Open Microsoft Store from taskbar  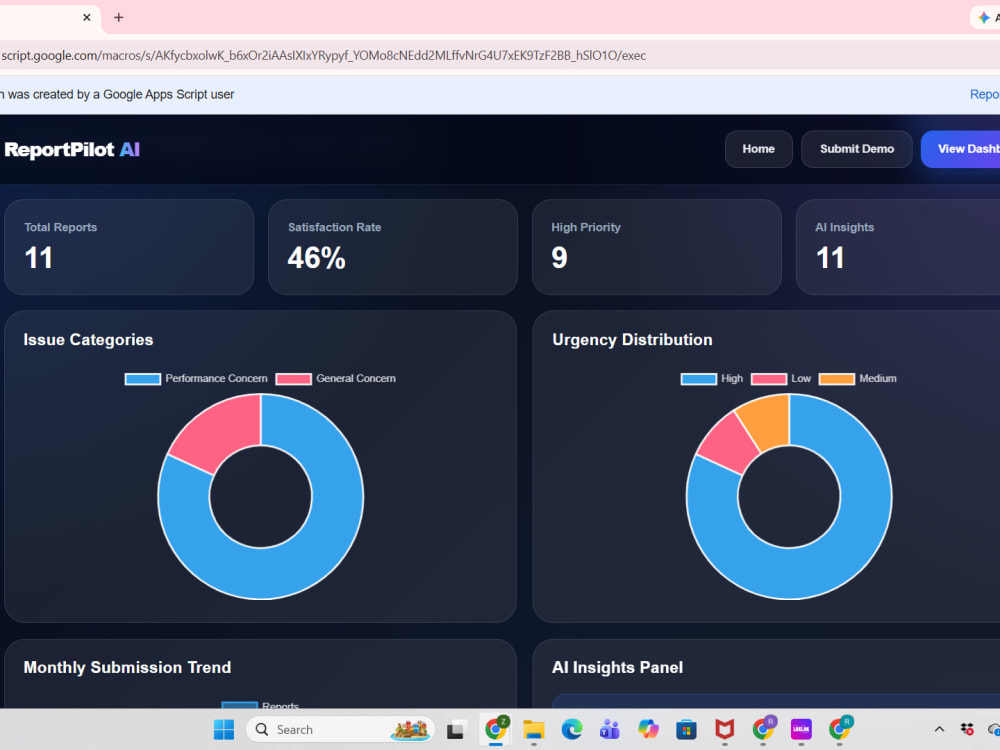686,729
